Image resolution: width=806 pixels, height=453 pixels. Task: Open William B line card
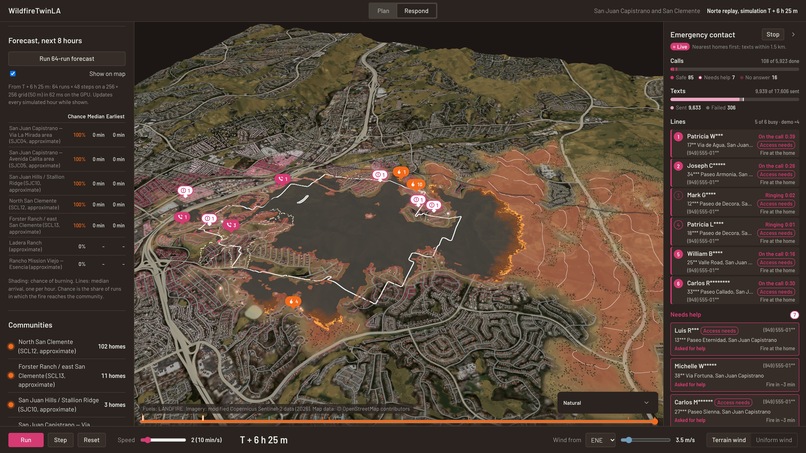[x=735, y=262]
